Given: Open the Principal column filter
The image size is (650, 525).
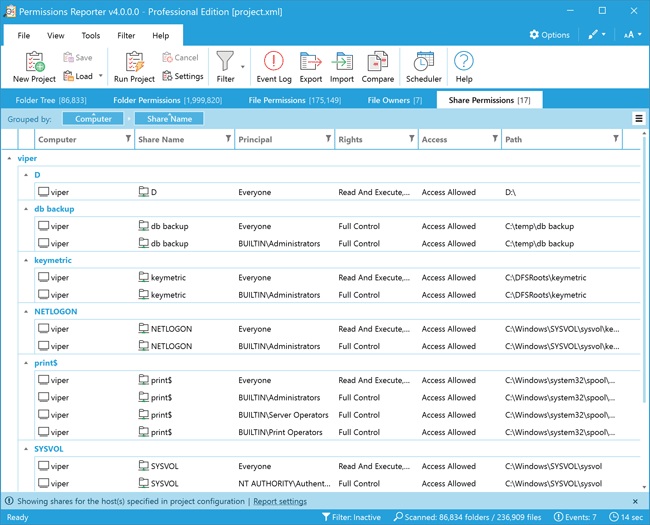Looking at the screenshot, I should 328,139.
